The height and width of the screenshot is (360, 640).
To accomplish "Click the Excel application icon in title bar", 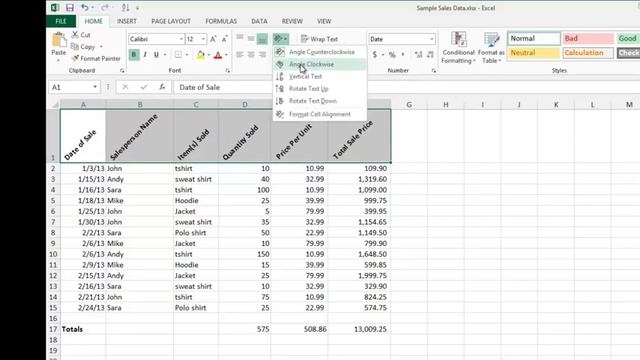I will (x=55, y=7).
